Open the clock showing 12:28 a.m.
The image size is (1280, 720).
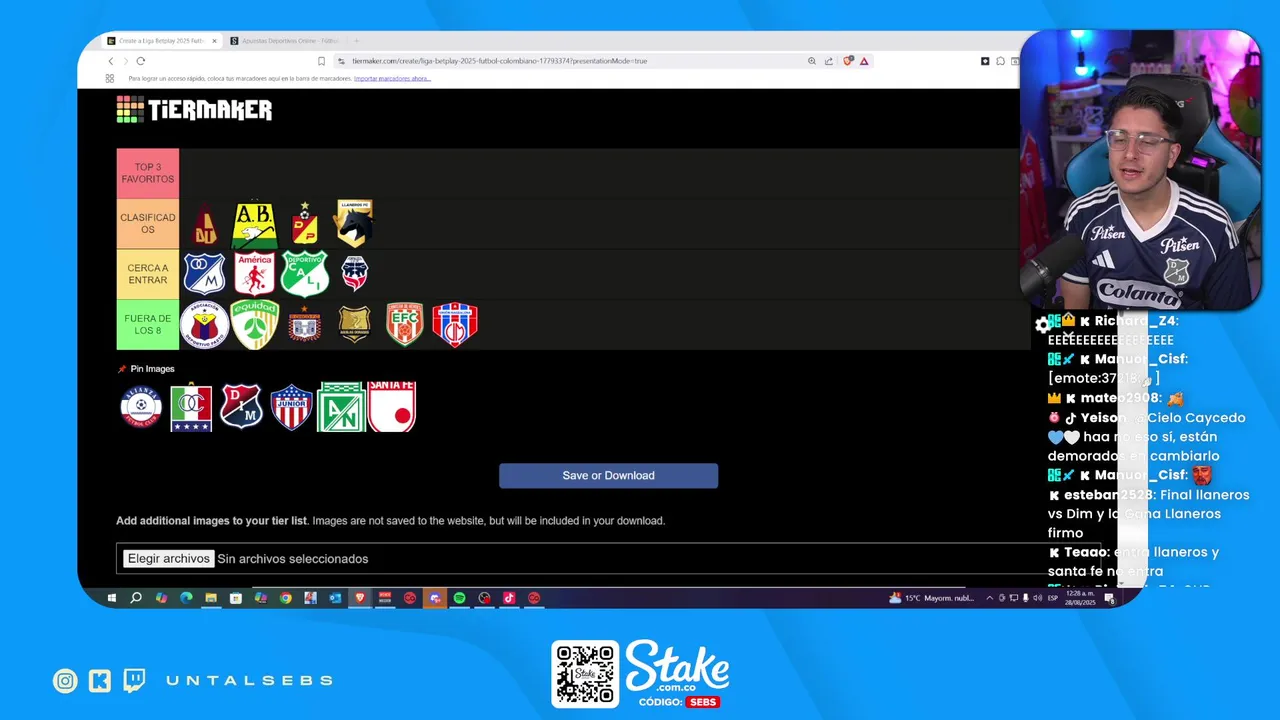point(1081,598)
